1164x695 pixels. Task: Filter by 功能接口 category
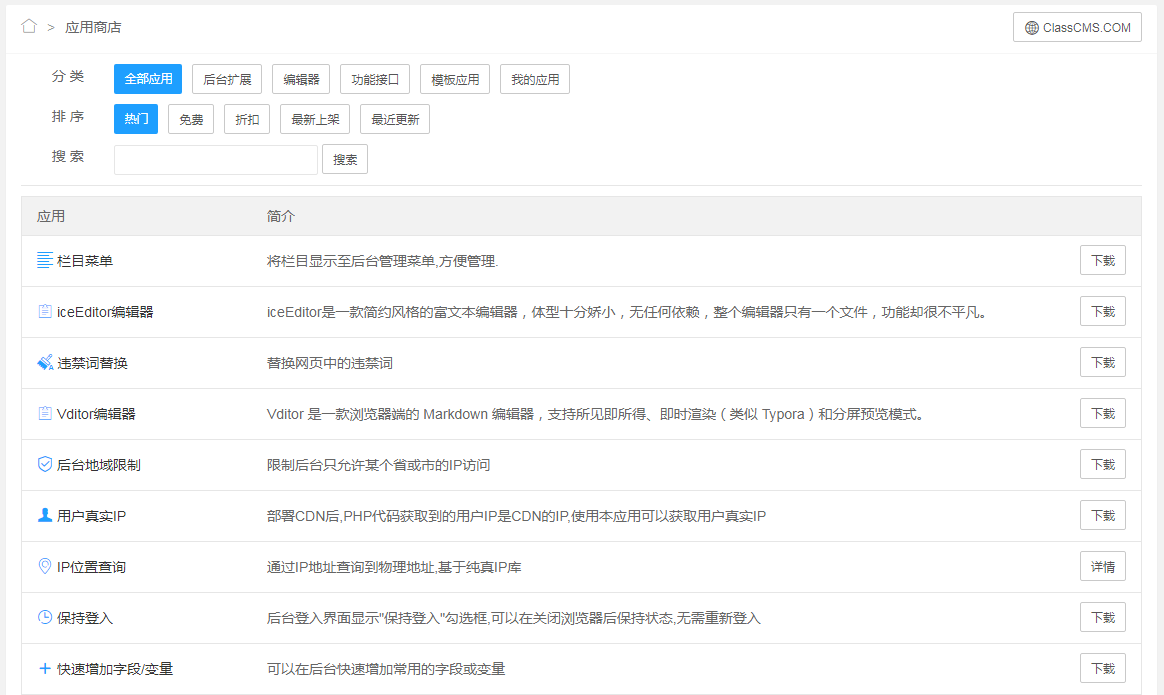[375, 79]
